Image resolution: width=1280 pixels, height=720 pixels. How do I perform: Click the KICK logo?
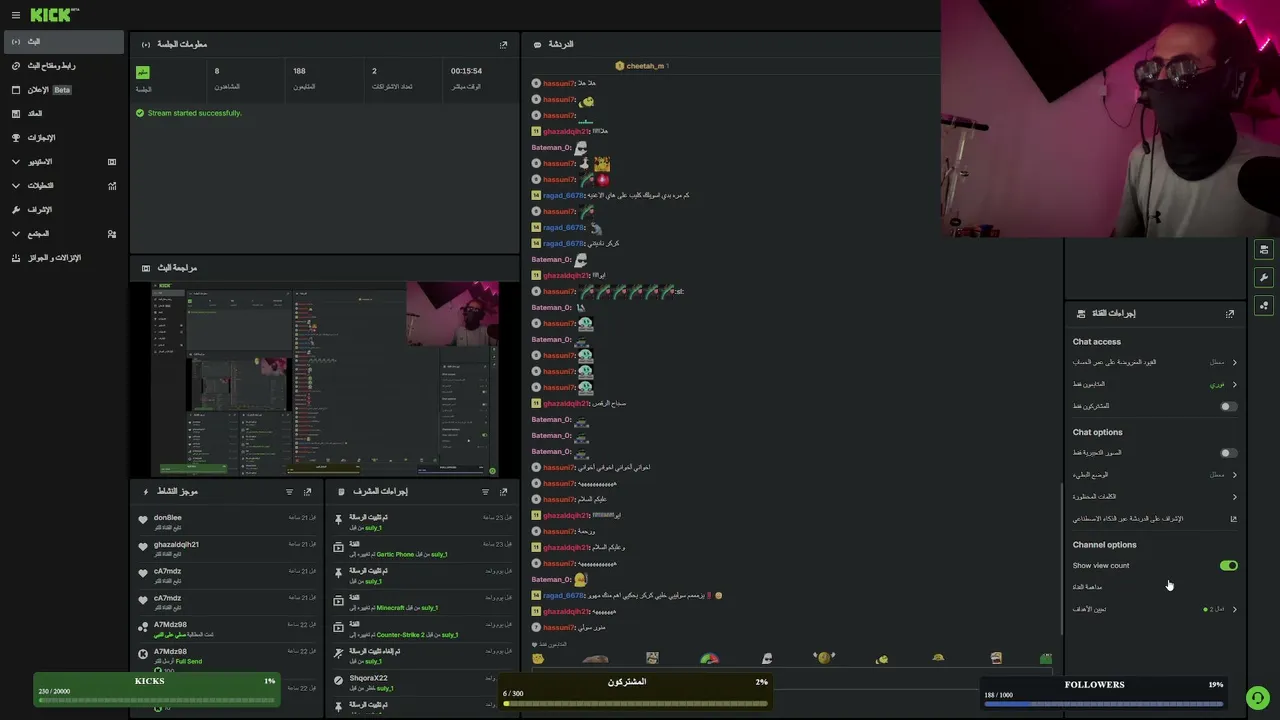pyautogui.click(x=52, y=15)
